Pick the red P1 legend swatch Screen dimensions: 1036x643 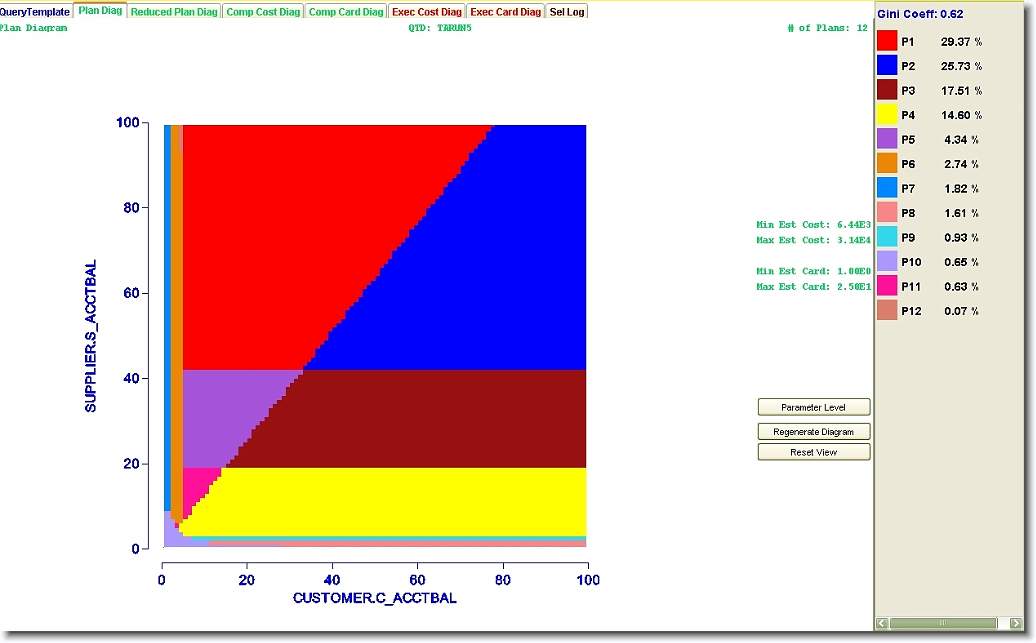pyautogui.click(x=887, y=41)
